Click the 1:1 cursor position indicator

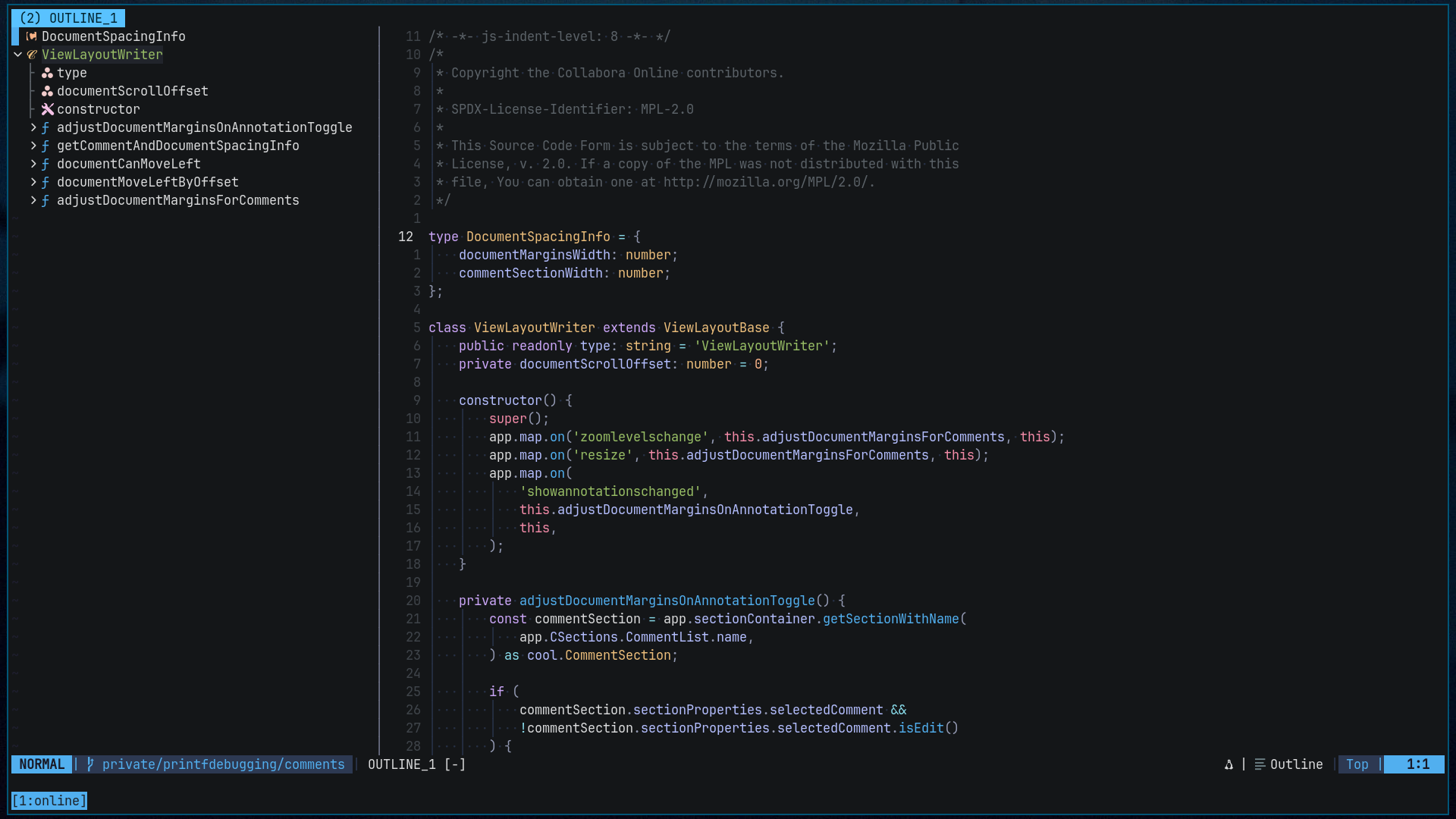click(x=1417, y=764)
